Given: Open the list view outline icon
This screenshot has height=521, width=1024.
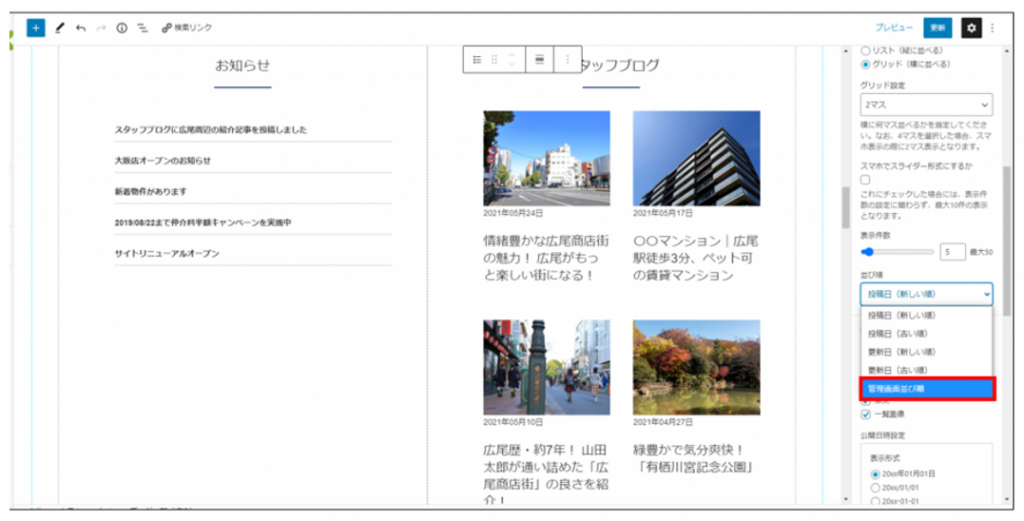Looking at the screenshot, I should coord(142,28).
